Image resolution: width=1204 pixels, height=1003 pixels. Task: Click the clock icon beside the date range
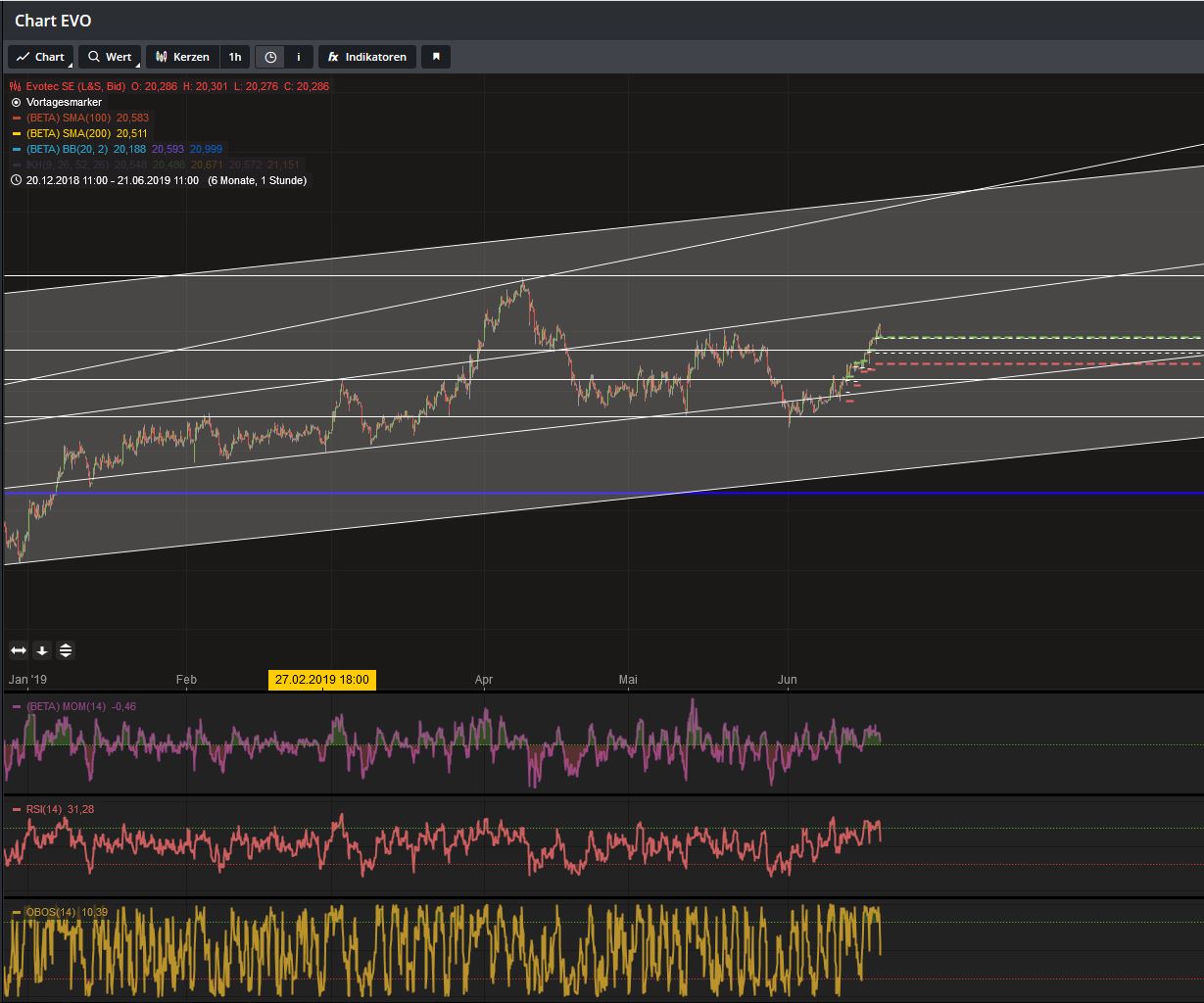[16, 180]
